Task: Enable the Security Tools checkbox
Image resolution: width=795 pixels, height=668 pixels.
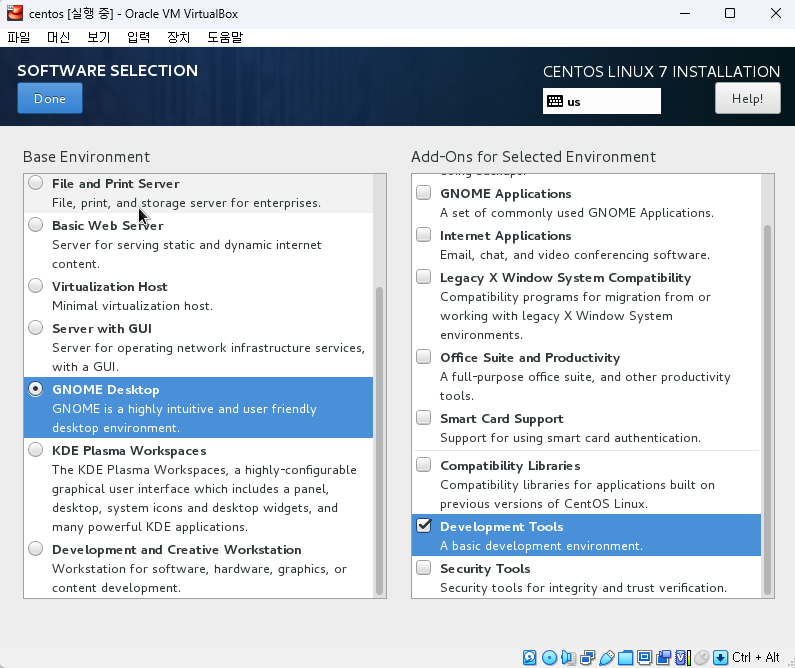Action: [423, 568]
